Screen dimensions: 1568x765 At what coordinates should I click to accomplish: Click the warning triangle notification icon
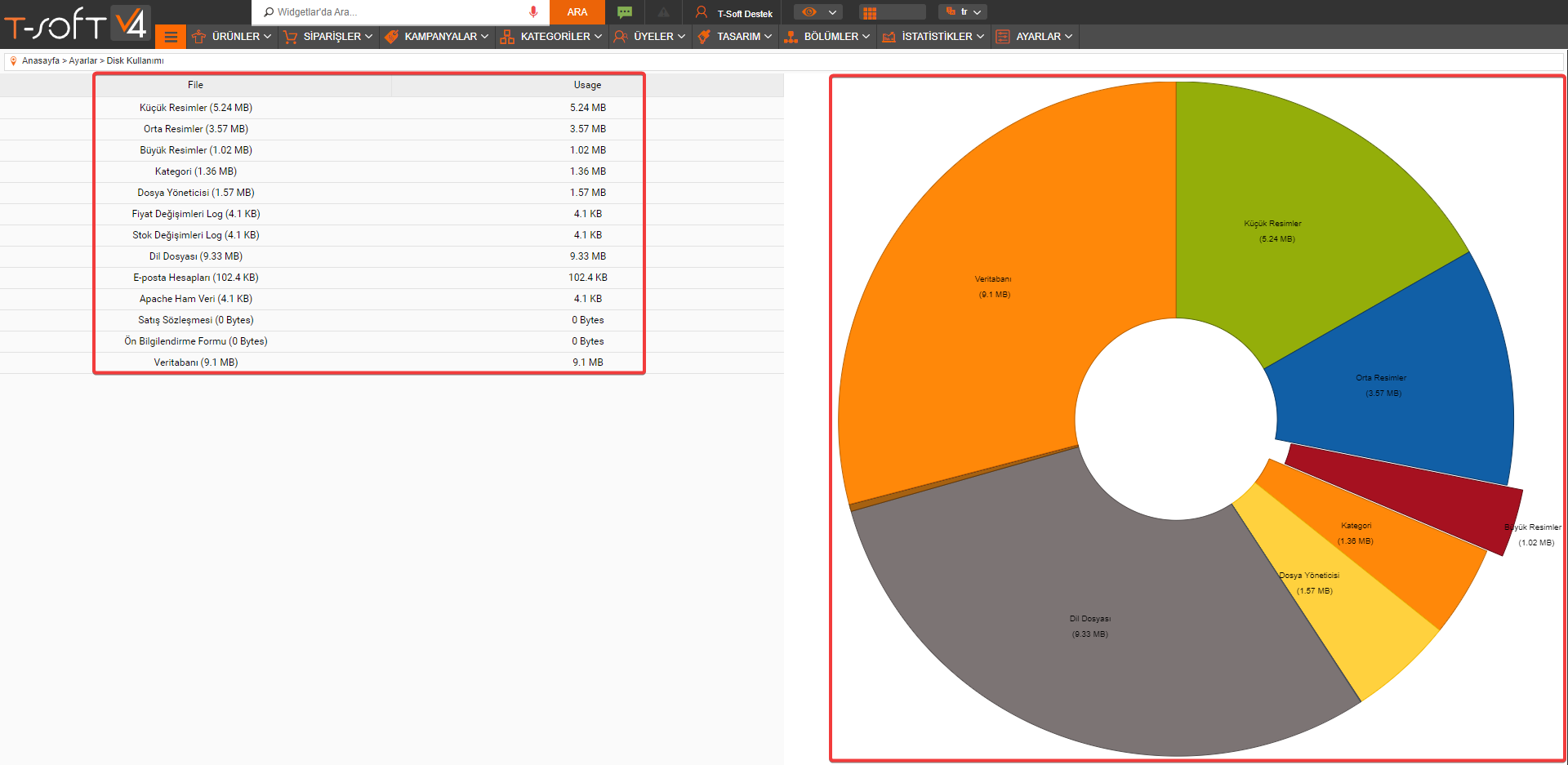point(663,12)
